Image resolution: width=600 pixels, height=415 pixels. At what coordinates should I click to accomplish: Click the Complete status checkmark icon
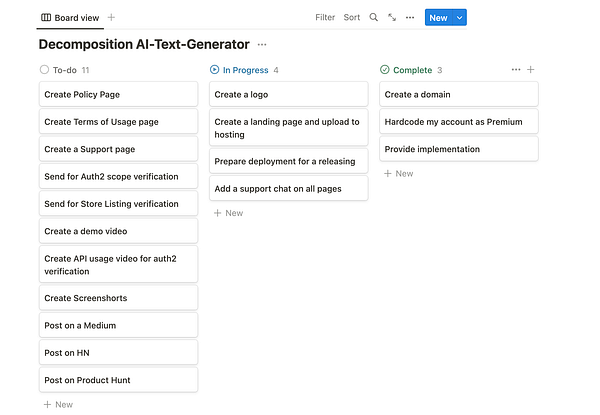pos(385,70)
